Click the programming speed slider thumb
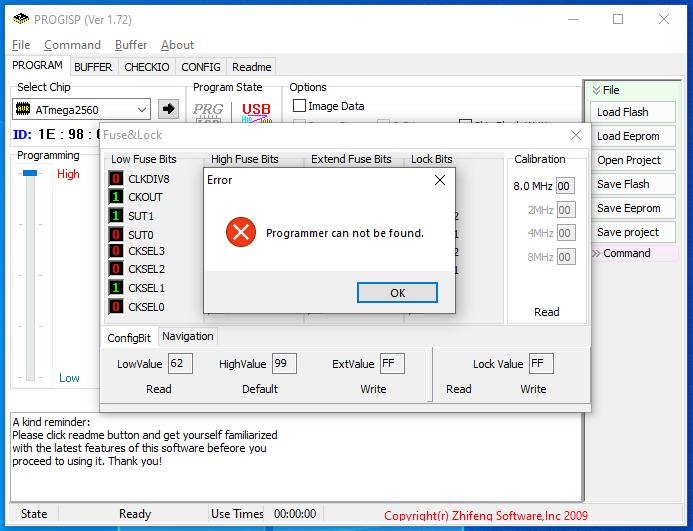Viewport: 693px width, 531px height. 30,173
